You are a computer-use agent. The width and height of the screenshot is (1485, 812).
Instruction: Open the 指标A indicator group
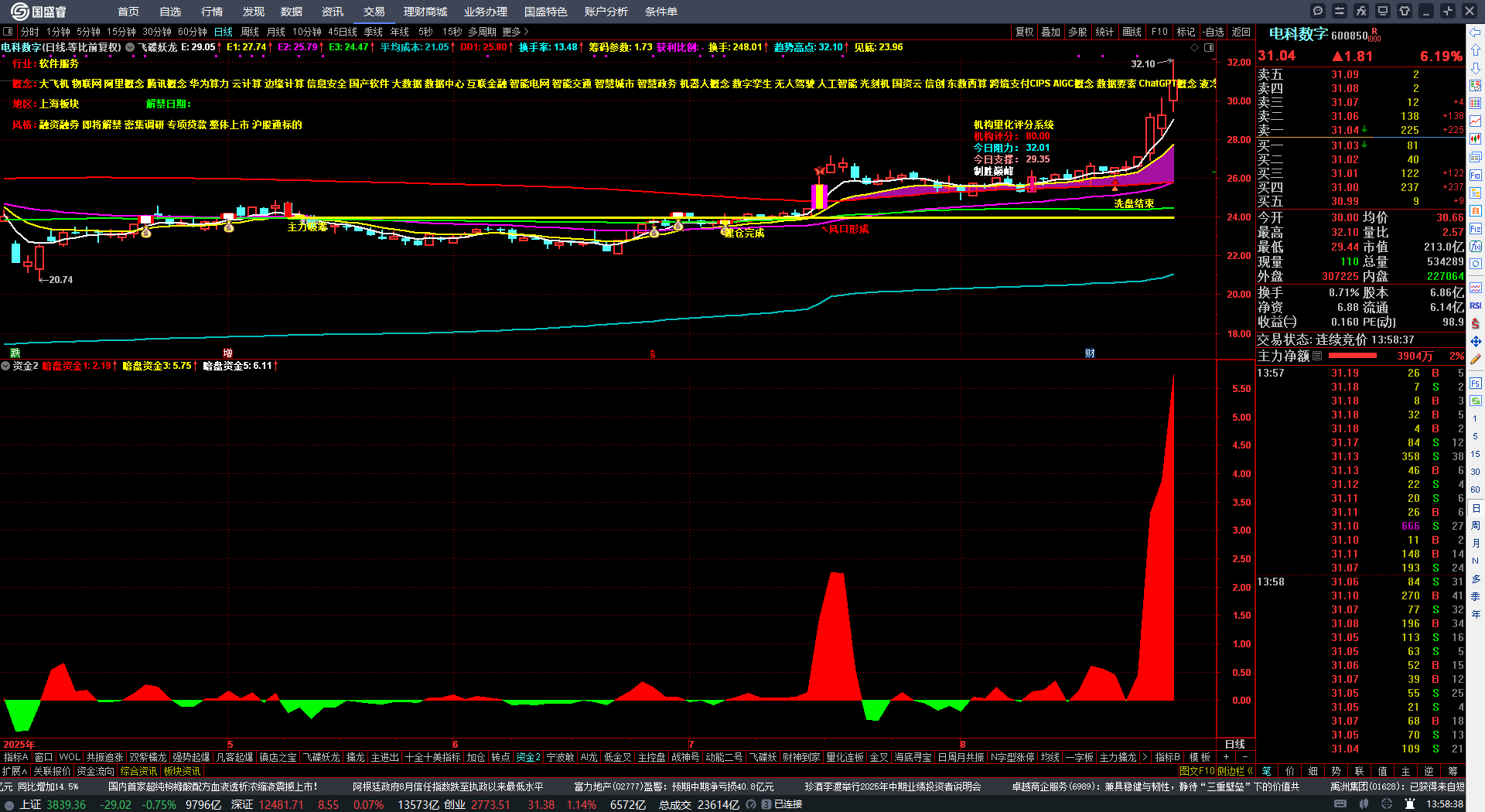(x=15, y=757)
